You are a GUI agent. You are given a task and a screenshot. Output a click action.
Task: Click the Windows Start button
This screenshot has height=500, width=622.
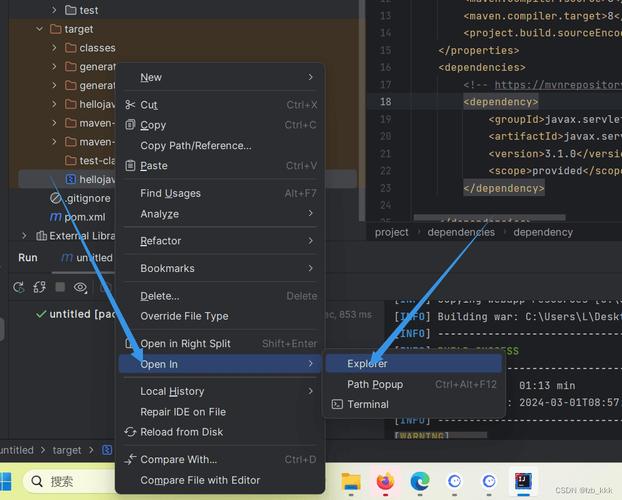pos(8,482)
